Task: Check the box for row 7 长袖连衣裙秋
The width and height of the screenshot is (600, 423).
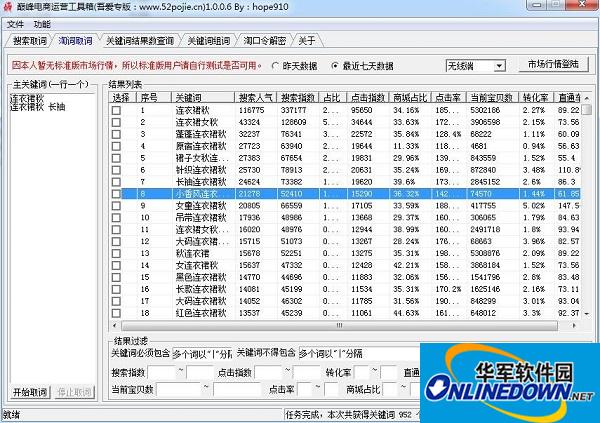Action: [x=116, y=181]
